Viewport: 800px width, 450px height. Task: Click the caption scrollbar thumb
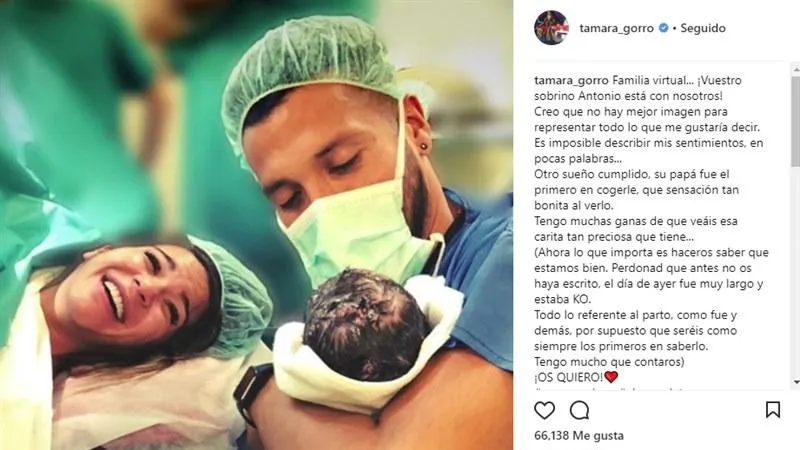[796, 121]
